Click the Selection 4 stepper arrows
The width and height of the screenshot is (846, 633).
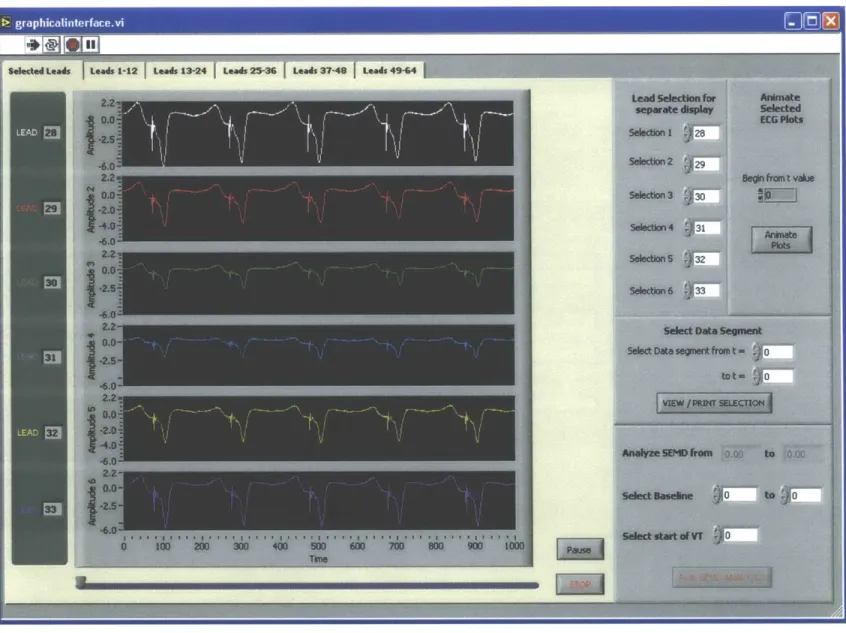(687, 228)
